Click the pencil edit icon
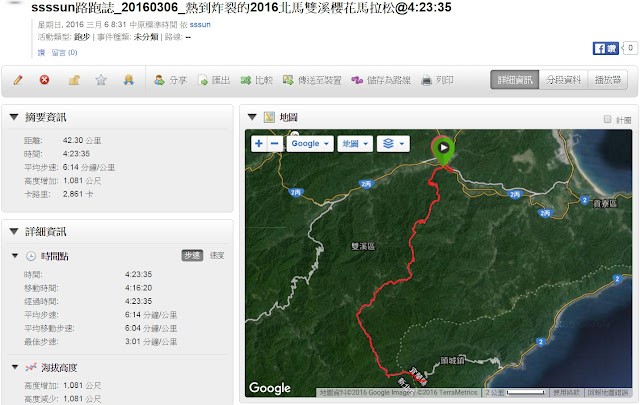Screen dimensions: 640x405 (18, 80)
